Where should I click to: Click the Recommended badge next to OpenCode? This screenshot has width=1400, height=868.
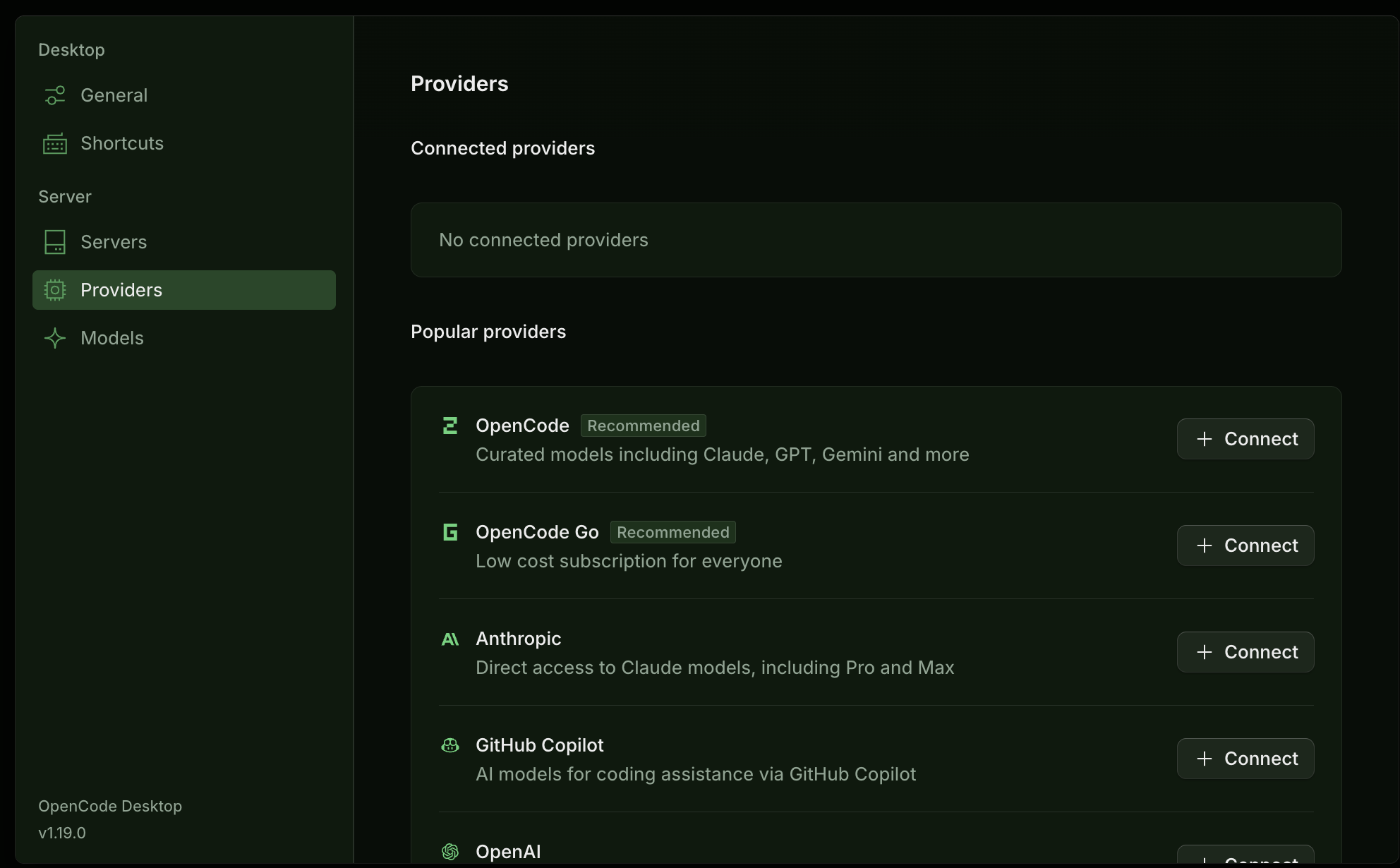(644, 426)
